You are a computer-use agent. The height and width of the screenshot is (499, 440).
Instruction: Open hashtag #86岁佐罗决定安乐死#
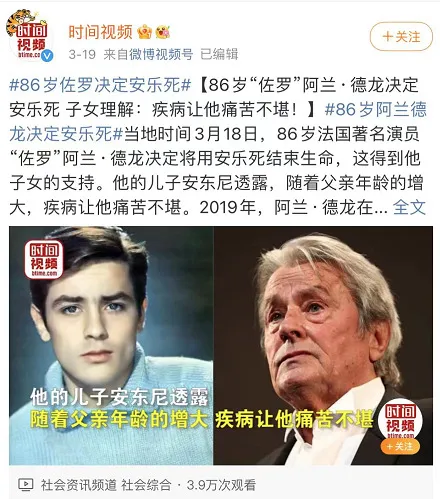point(100,85)
